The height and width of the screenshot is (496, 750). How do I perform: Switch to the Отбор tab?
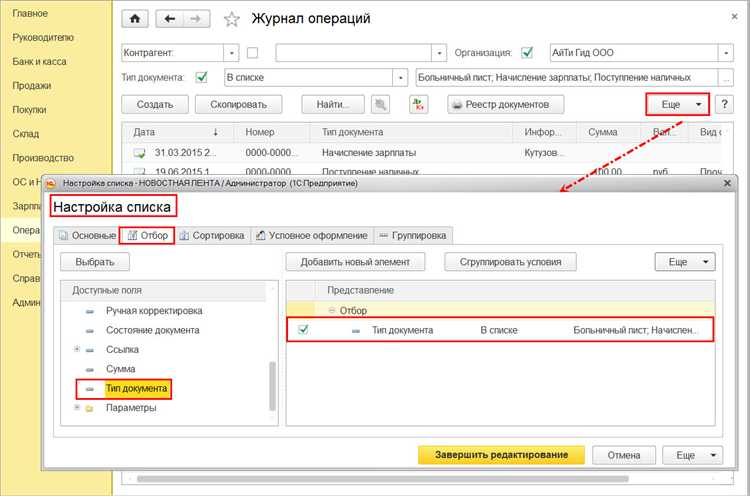147,235
